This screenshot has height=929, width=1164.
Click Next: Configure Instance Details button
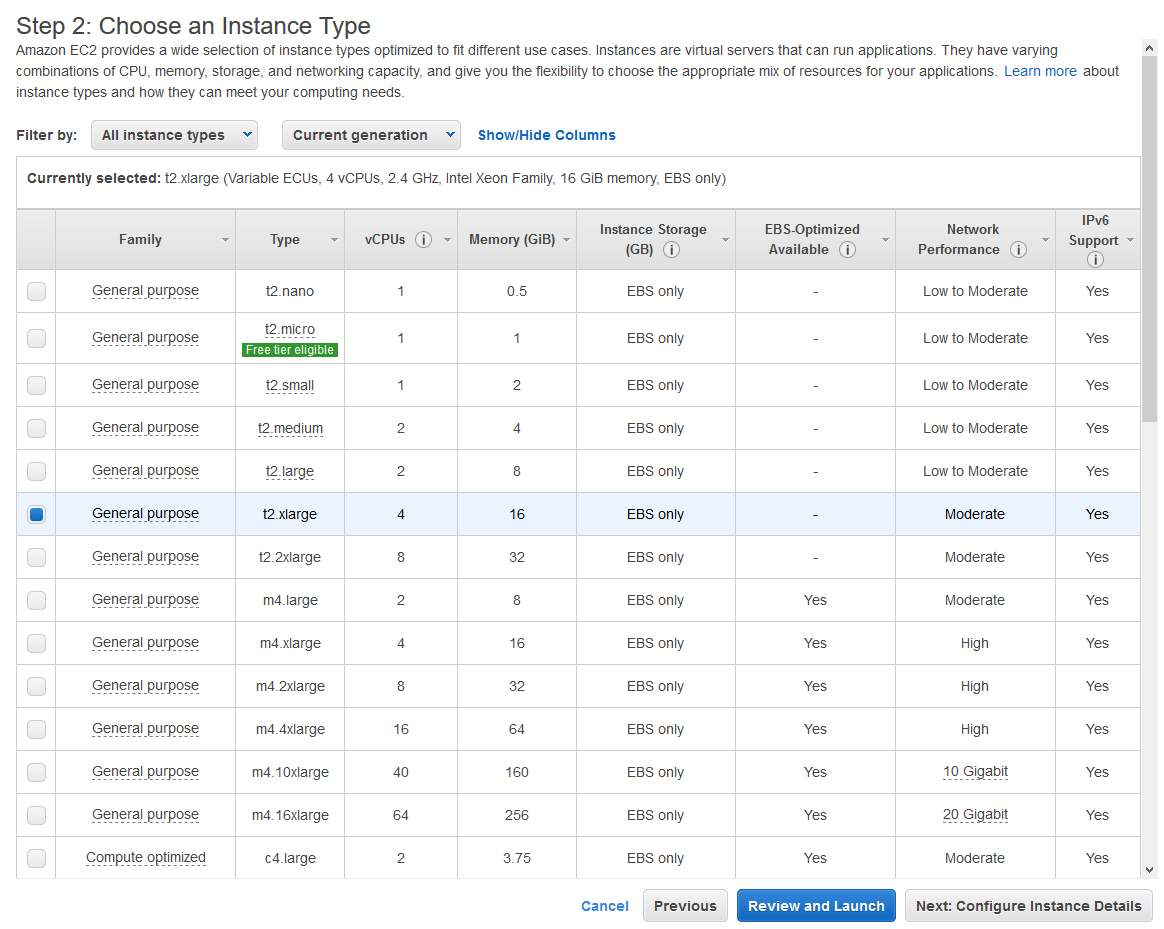[x=1028, y=906]
